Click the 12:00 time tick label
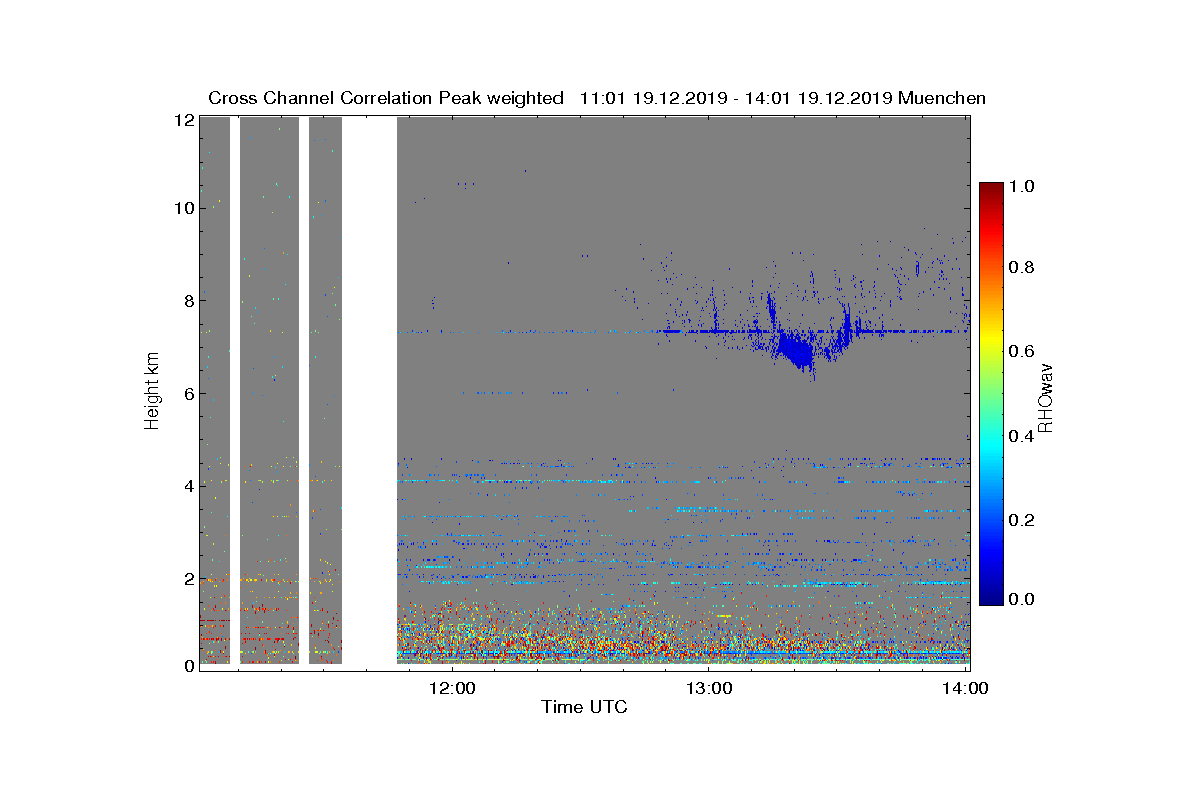The image size is (1200, 800). pyautogui.click(x=453, y=688)
